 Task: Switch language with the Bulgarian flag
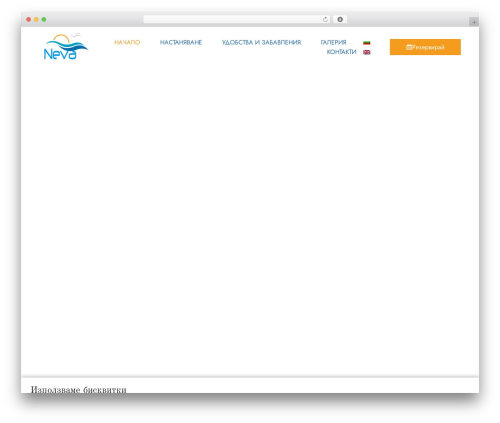point(367,43)
